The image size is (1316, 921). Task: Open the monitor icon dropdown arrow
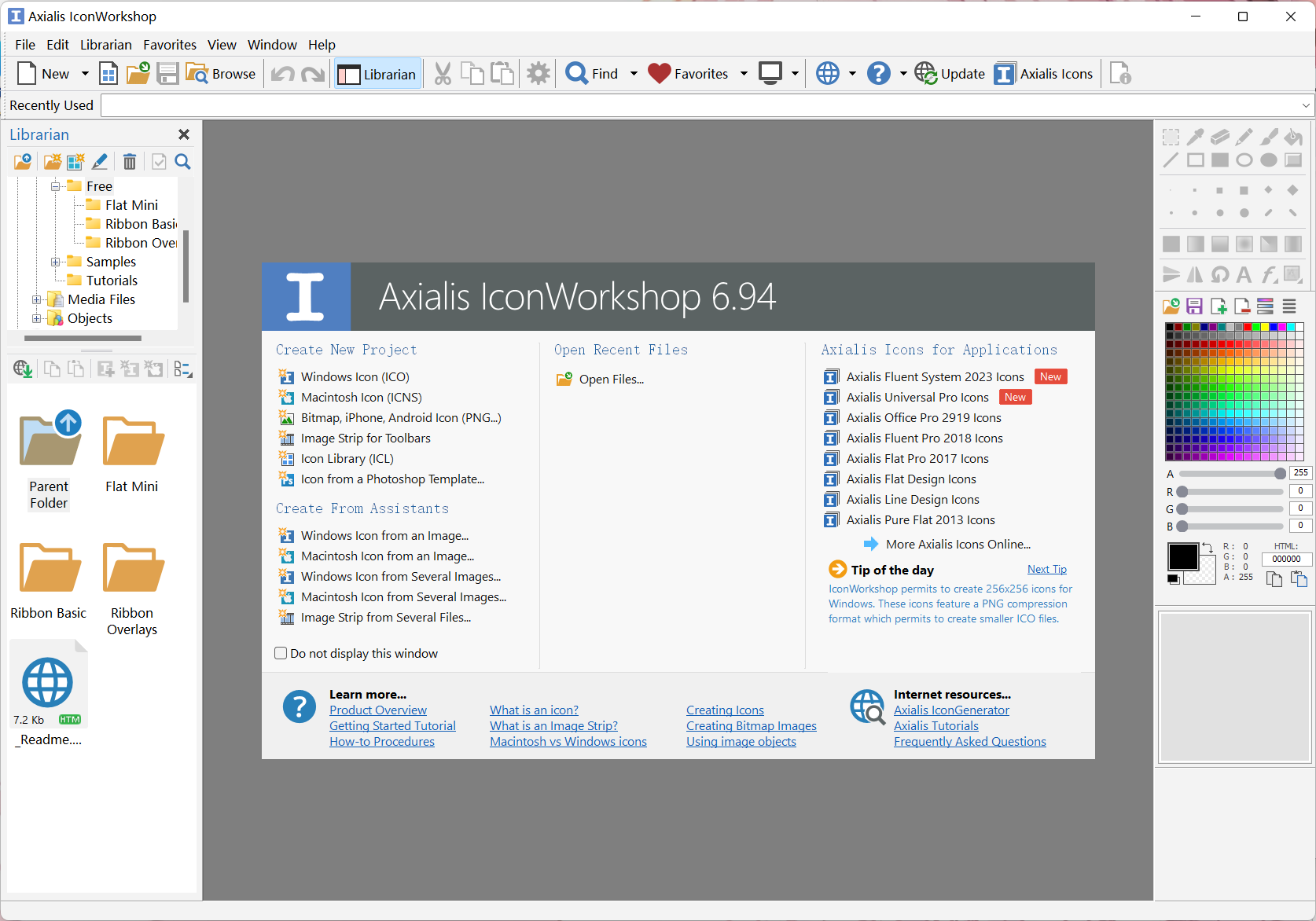click(795, 74)
